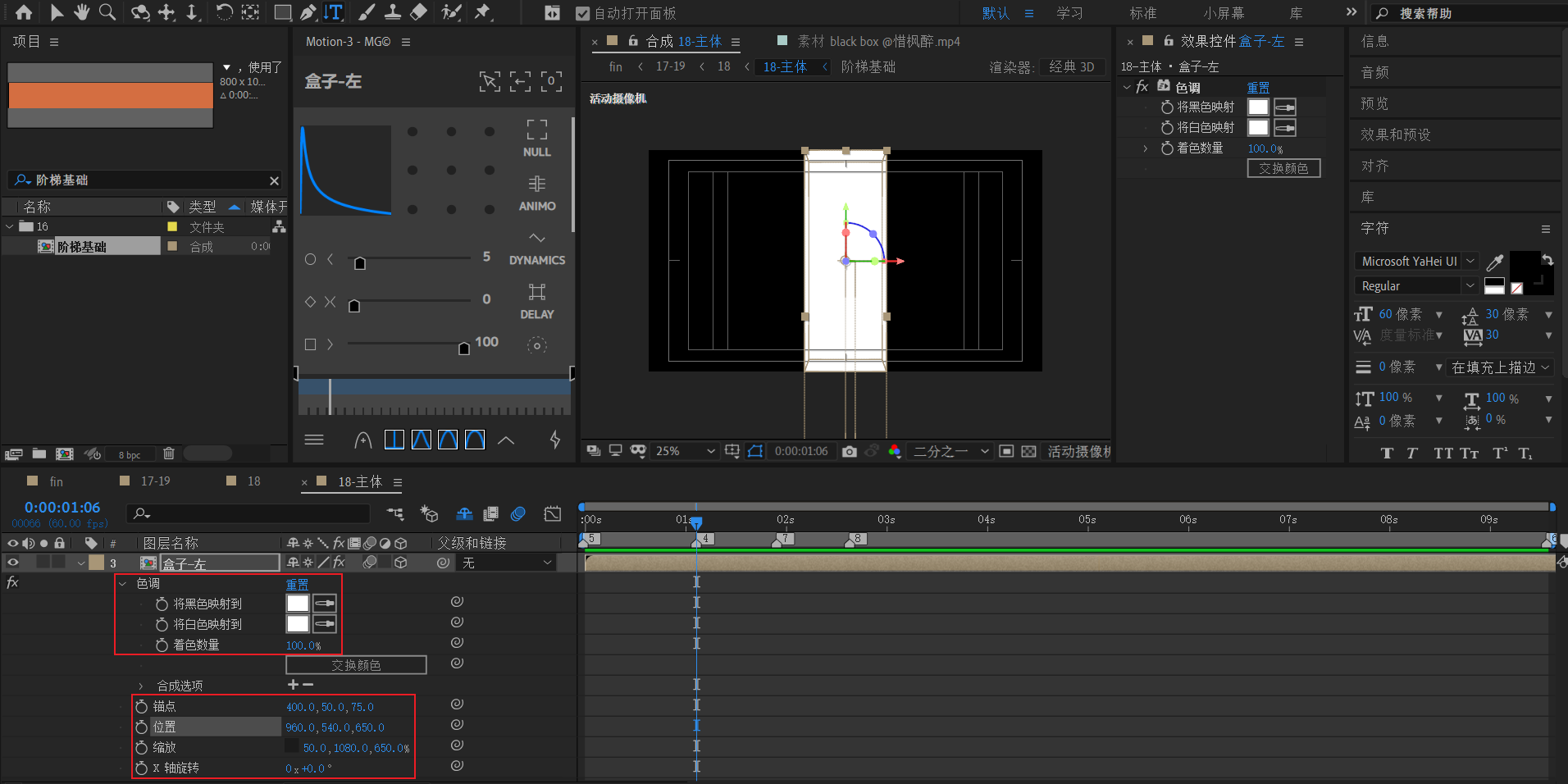Switch to the 小屏幕 workspace
This screenshot has width=1568, height=784.
tap(1224, 13)
